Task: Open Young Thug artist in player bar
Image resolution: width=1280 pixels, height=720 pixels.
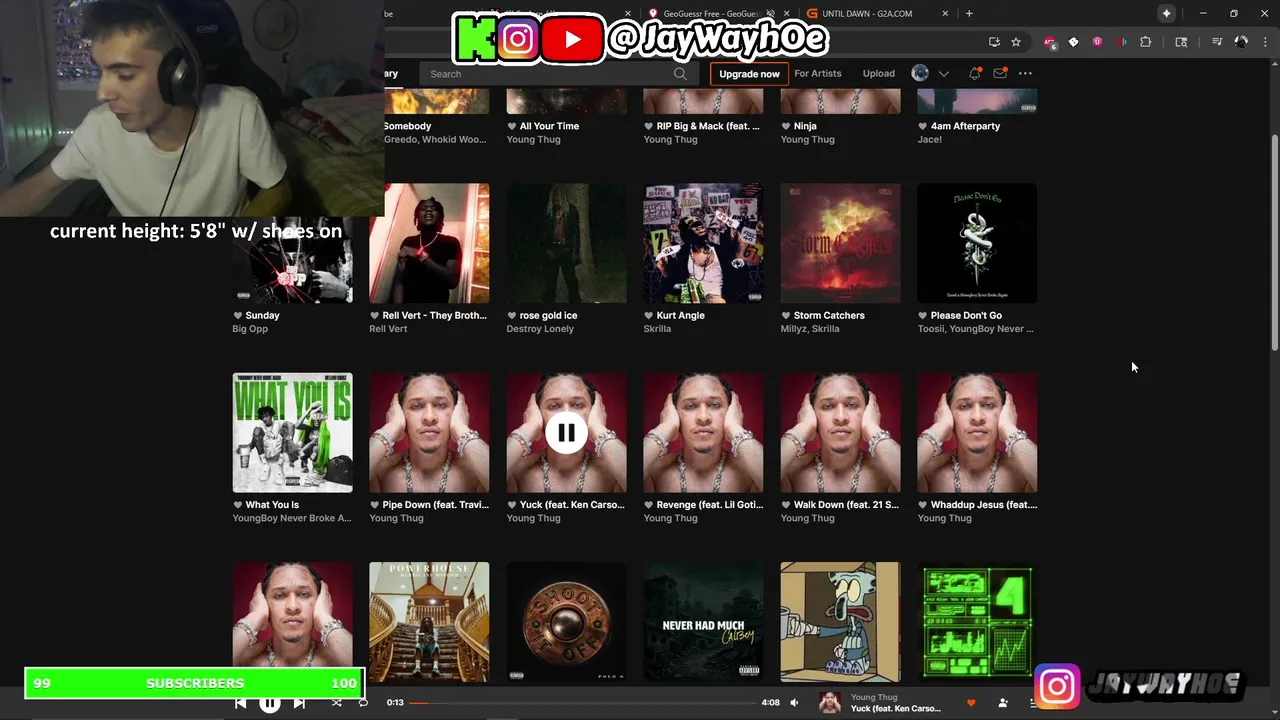Action: [874, 697]
